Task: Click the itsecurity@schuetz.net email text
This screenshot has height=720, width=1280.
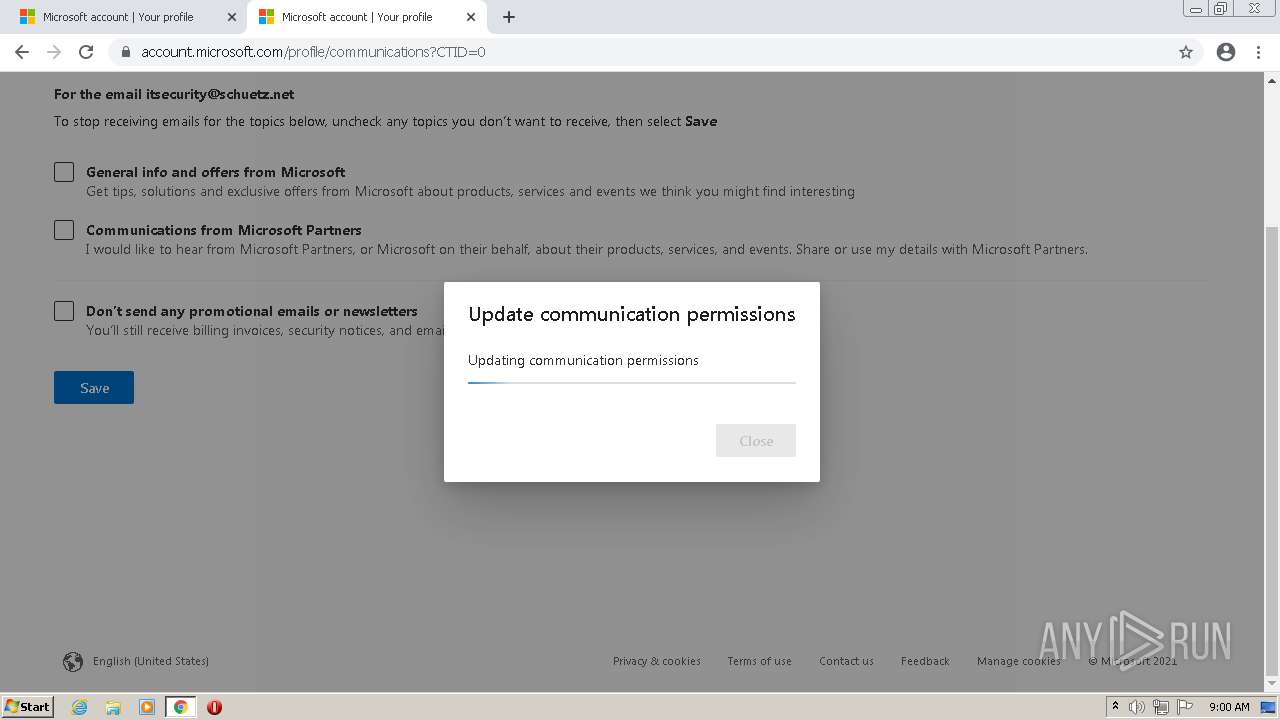Action: pos(220,94)
